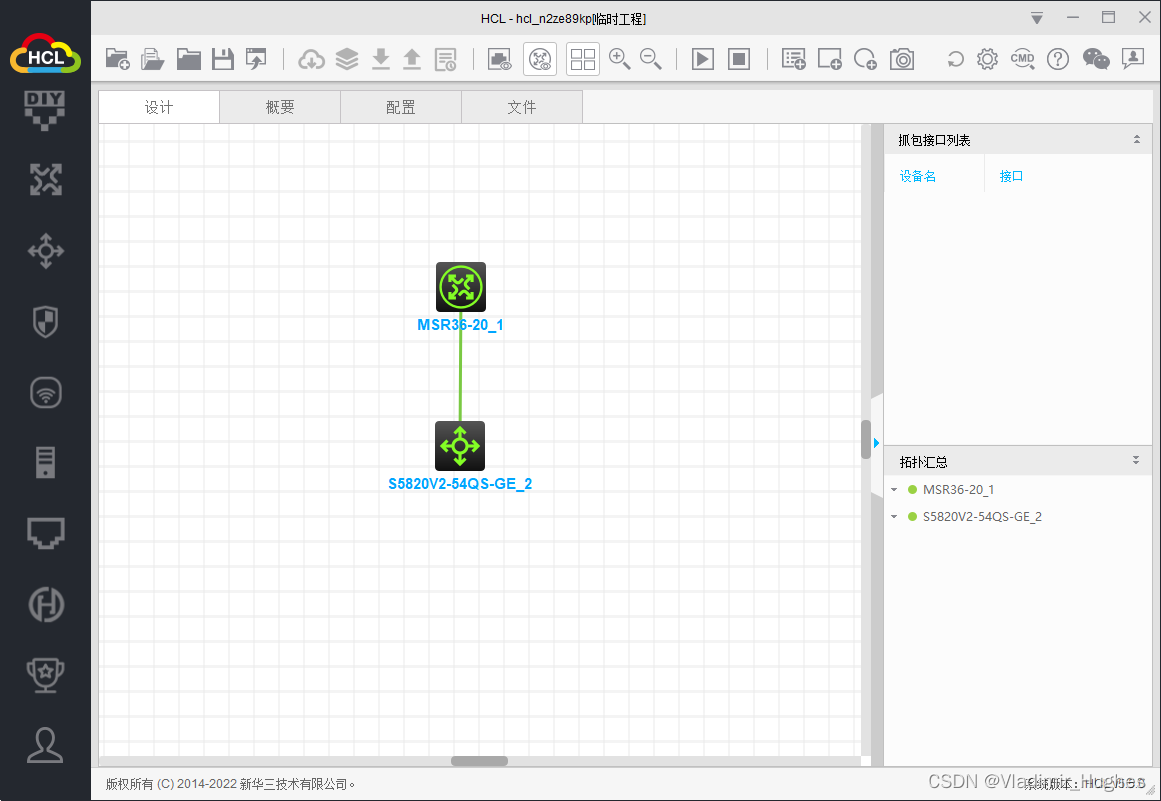Open the CMD search tool
Image resolution: width=1161 pixels, height=801 pixels.
pos(1023,58)
